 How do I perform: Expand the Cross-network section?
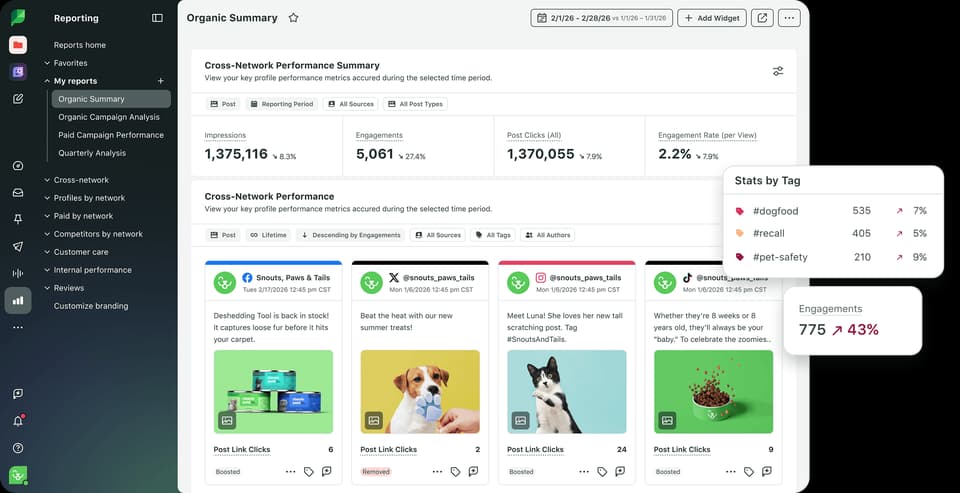point(76,180)
